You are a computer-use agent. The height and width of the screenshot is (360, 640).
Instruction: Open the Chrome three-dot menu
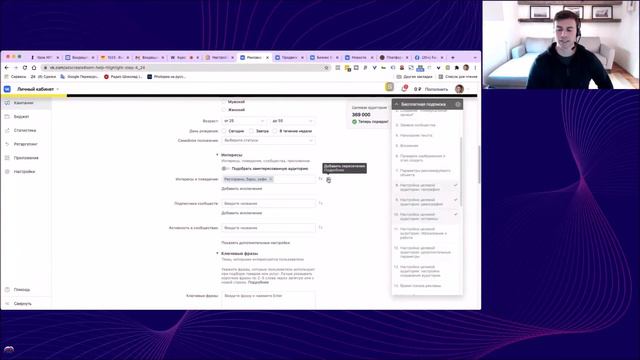475,68
